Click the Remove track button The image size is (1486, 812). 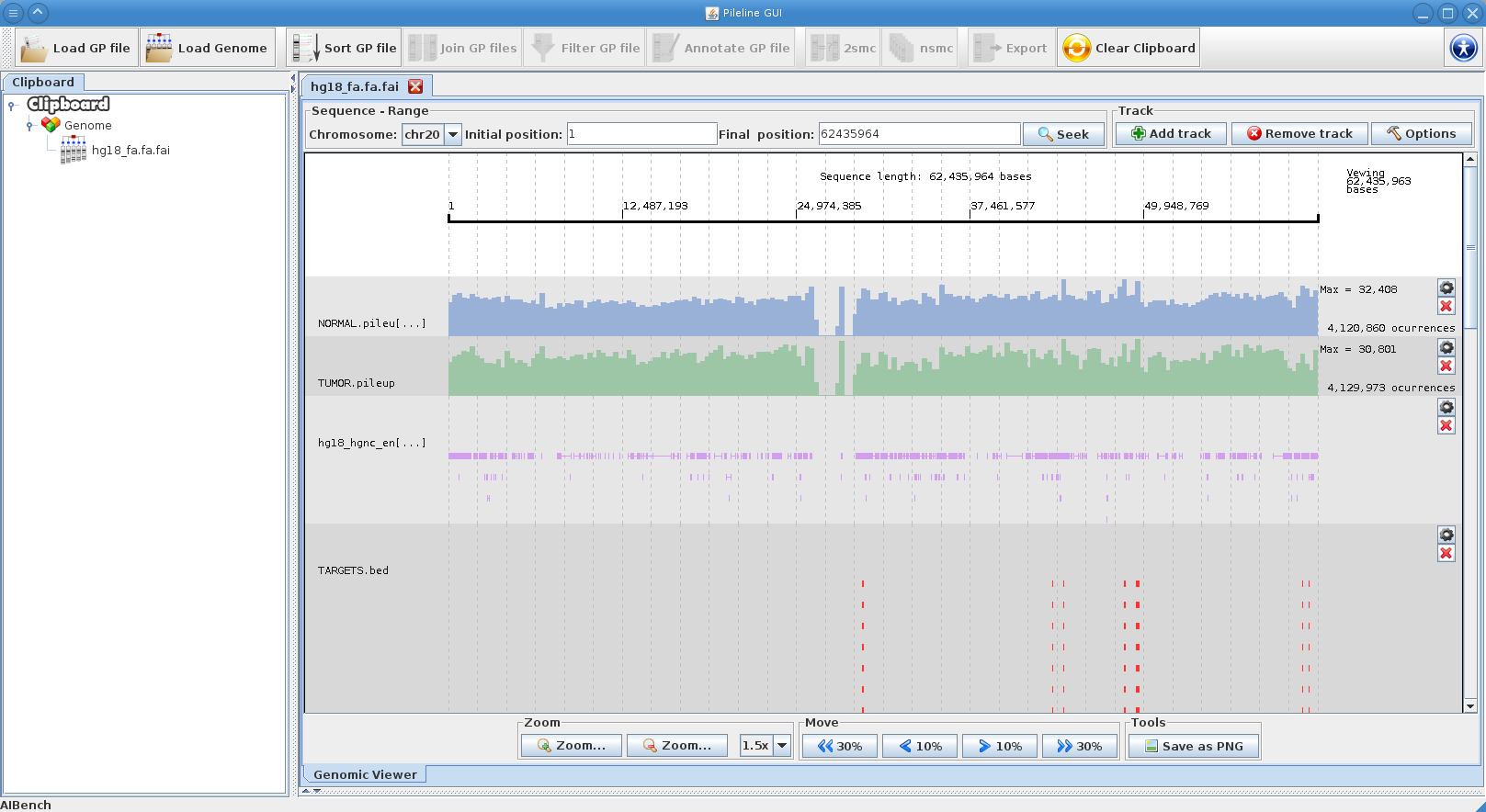pos(1299,133)
